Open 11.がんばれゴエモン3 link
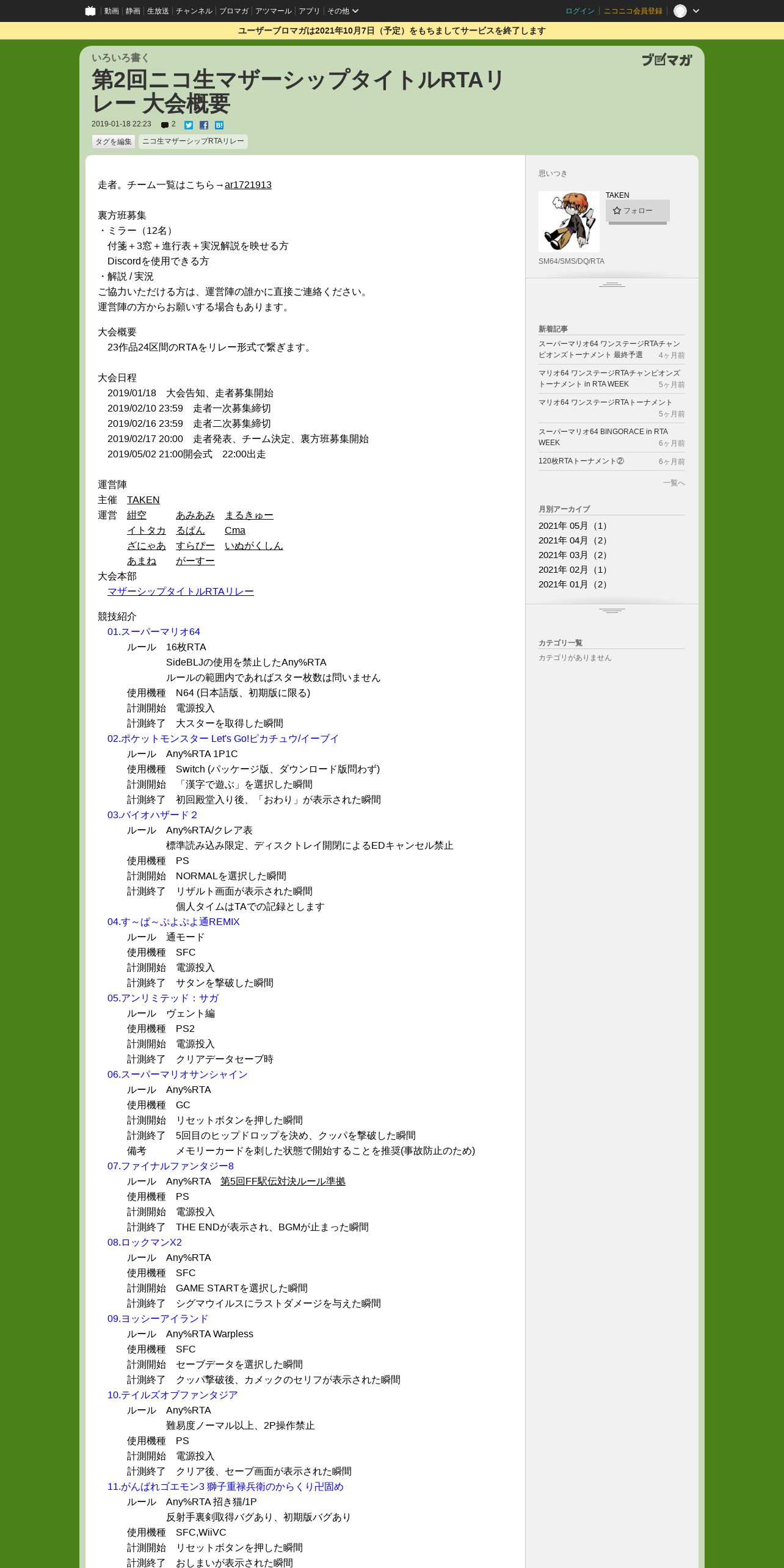The width and height of the screenshot is (784, 1568). point(225,1487)
